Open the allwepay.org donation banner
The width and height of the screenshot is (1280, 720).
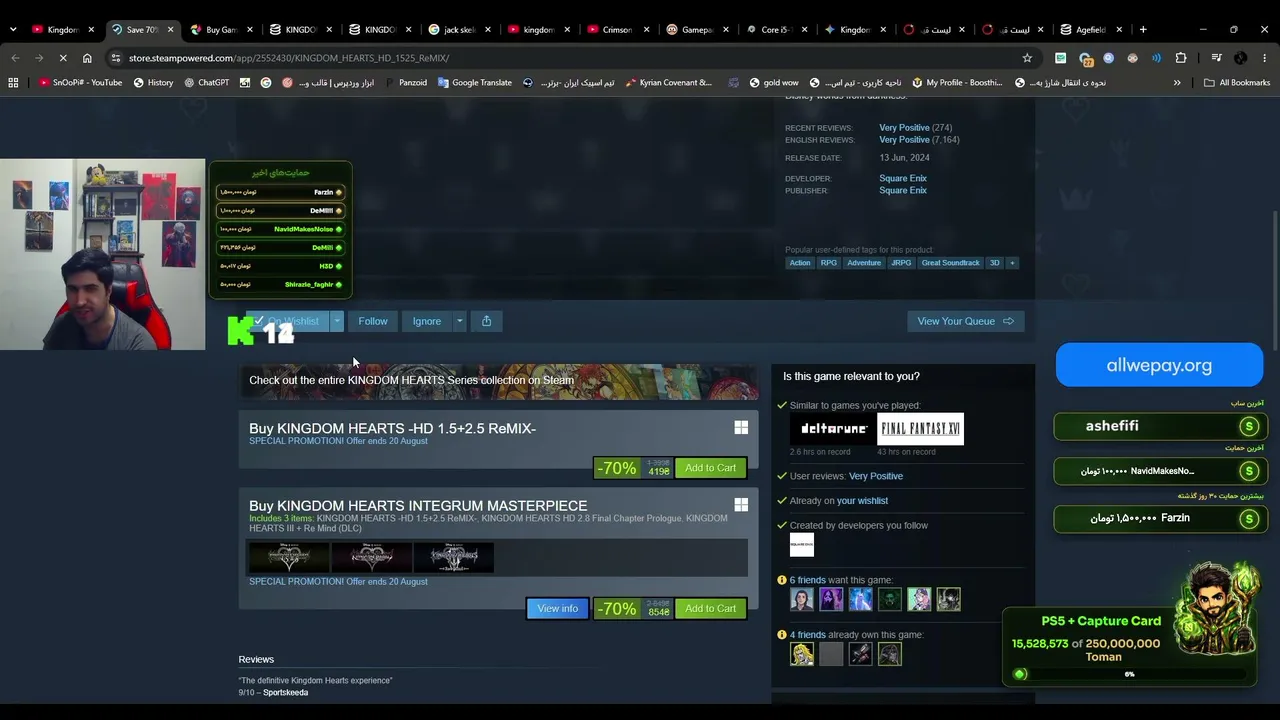click(x=1159, y=365)
